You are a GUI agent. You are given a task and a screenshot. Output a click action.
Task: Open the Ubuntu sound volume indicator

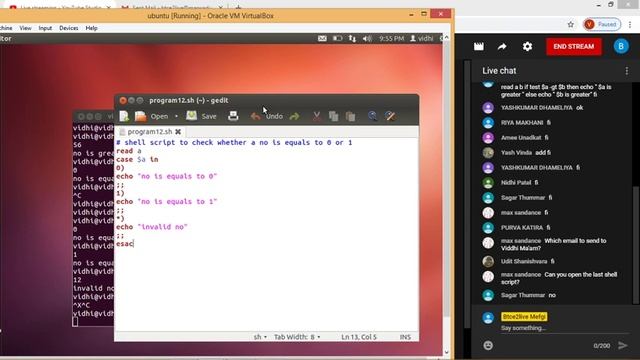367,38
